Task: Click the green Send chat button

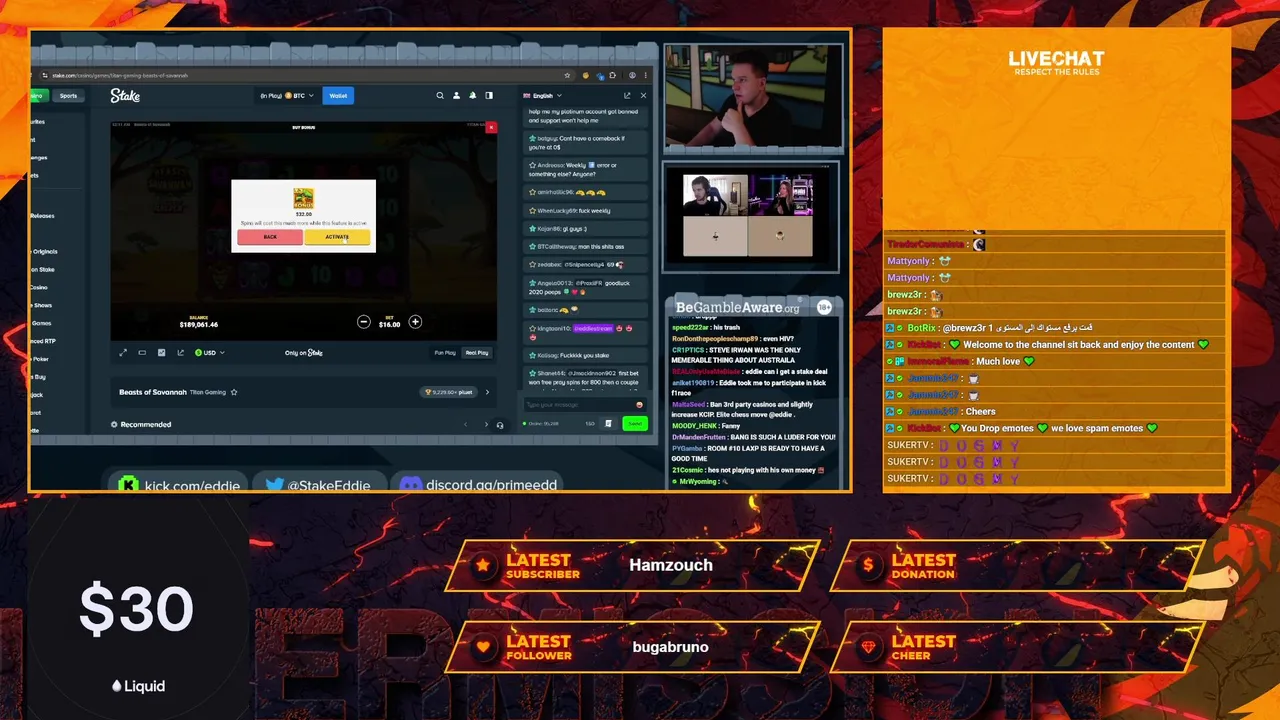Action: click(x=634, y=424)
